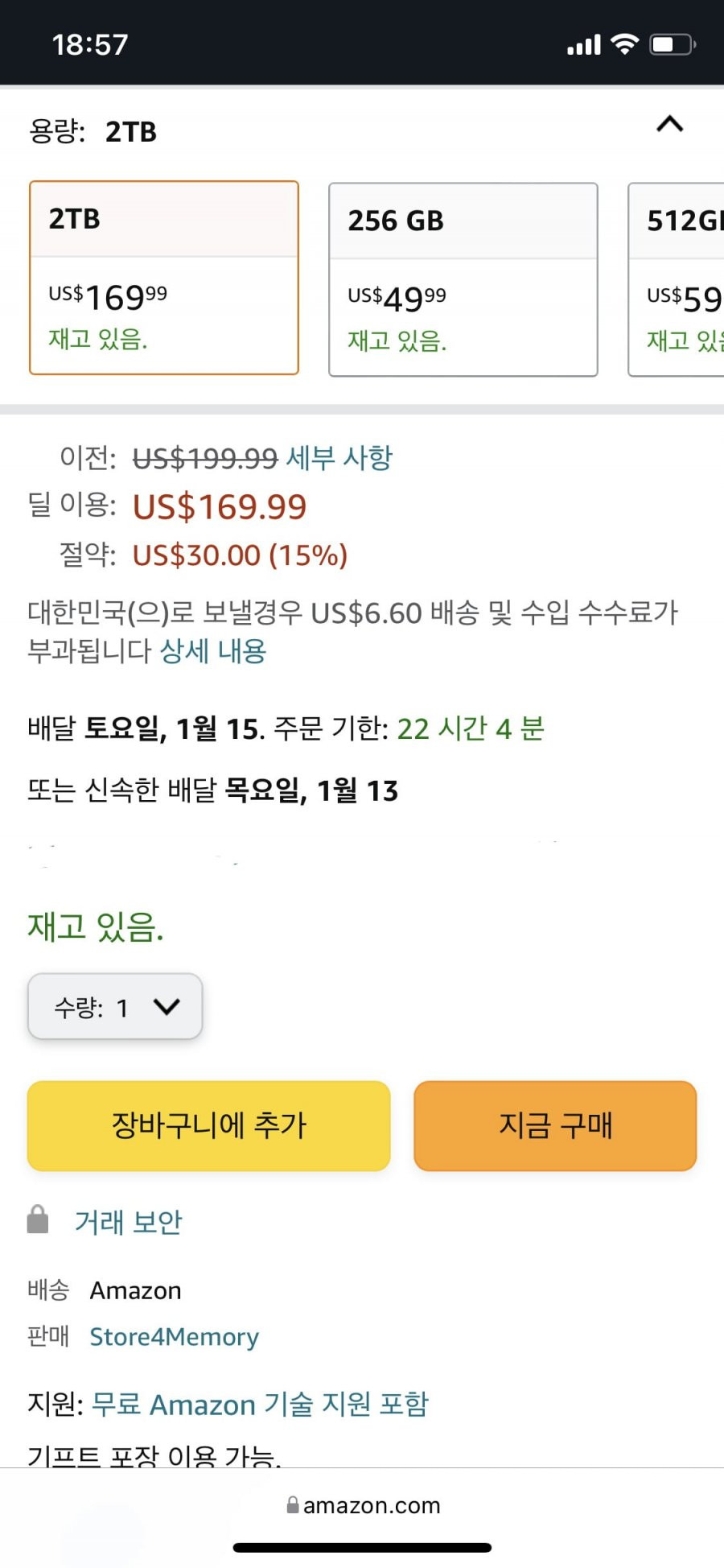Open 상세 내용 shipping fee details
Viewport: 724px width, 1568px height.
pyautogui.click(x=213, y=650)
